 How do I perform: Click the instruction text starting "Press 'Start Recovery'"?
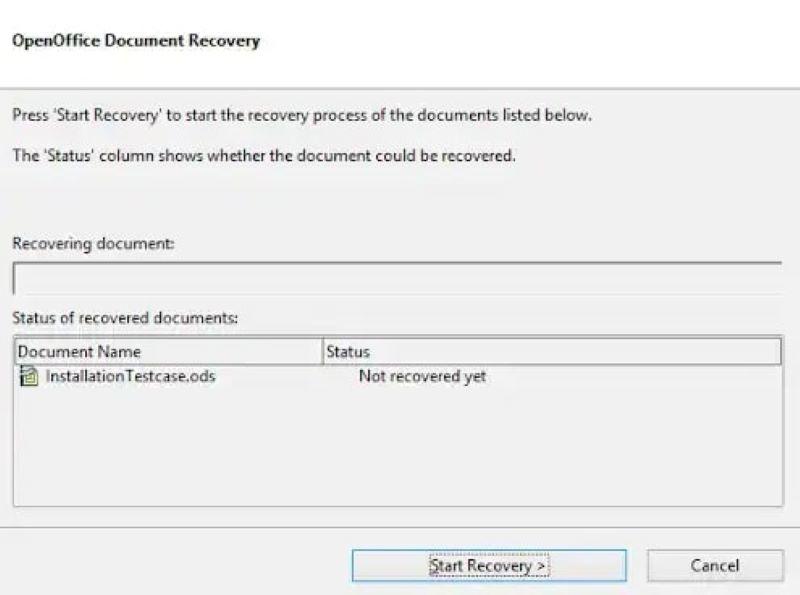click(302, 115)
